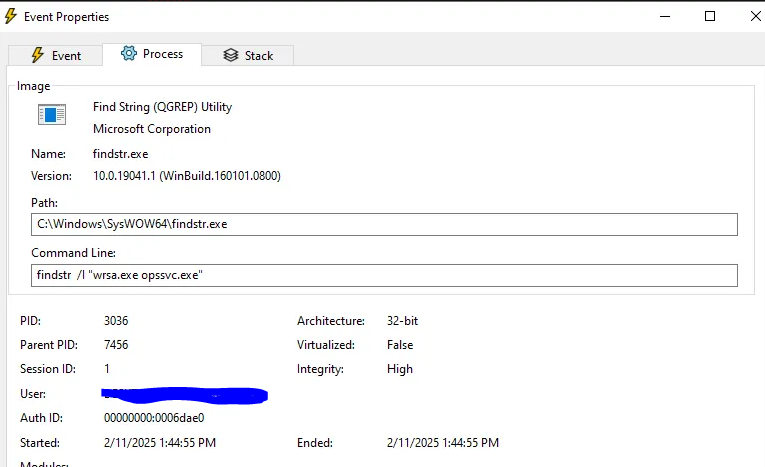
Task: Click the 'Parent PID:' label
Action: point(49,345)
